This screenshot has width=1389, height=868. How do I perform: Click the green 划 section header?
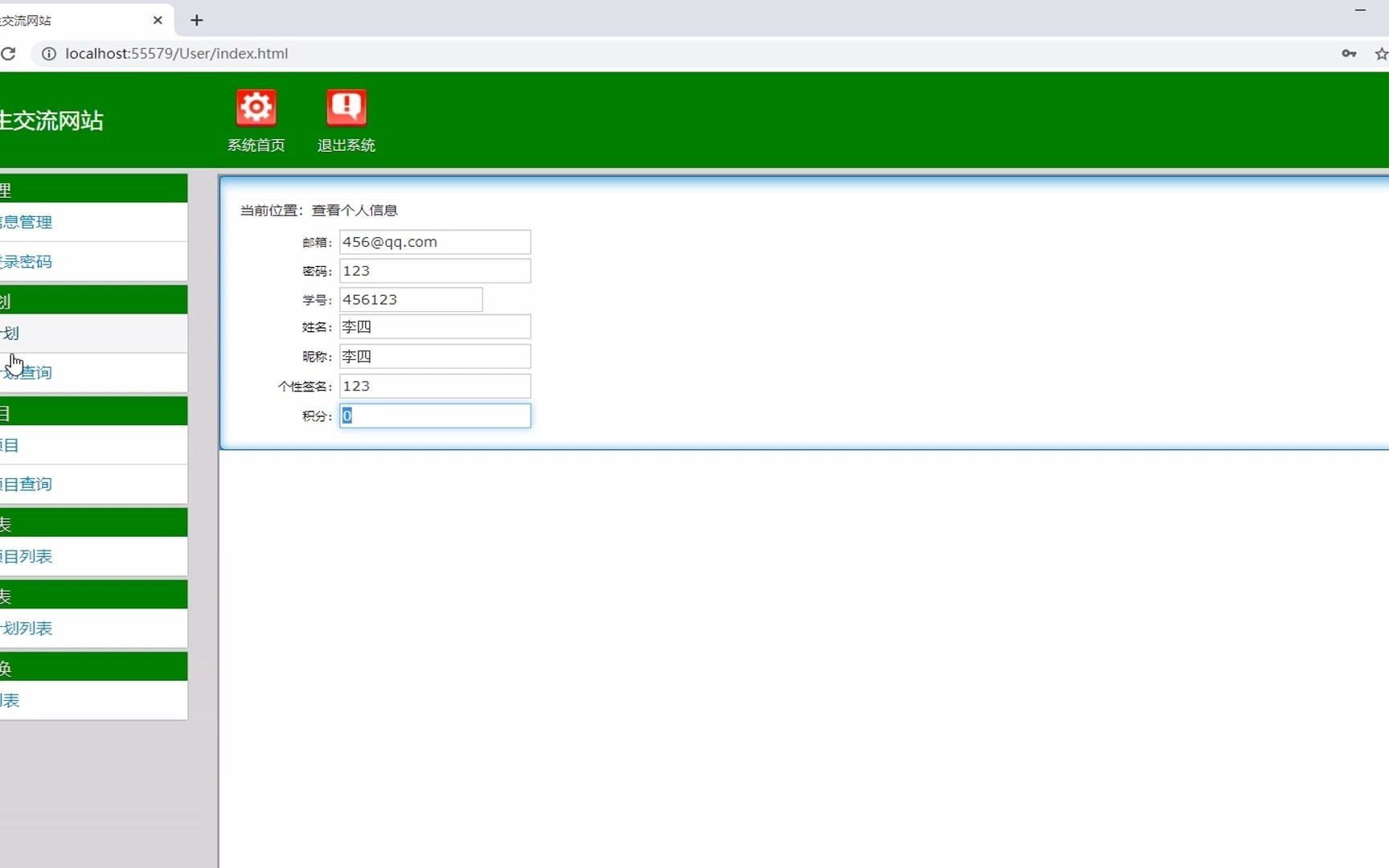pos(93,300)
